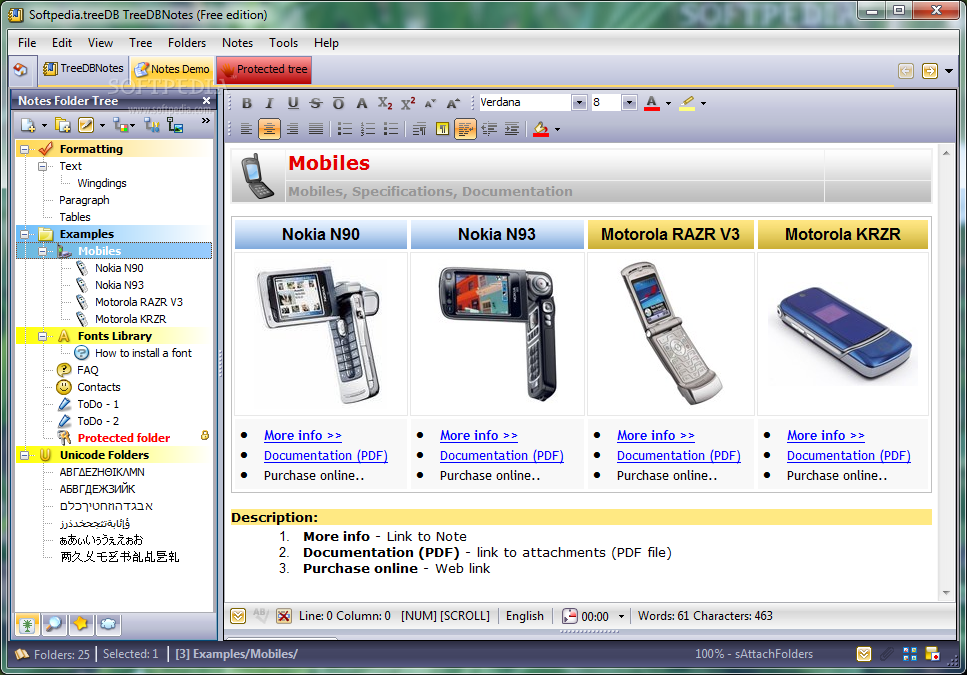Open the font color dropdown arrow
This screenshot has height=675, width=967.
(x=668, y=104)
